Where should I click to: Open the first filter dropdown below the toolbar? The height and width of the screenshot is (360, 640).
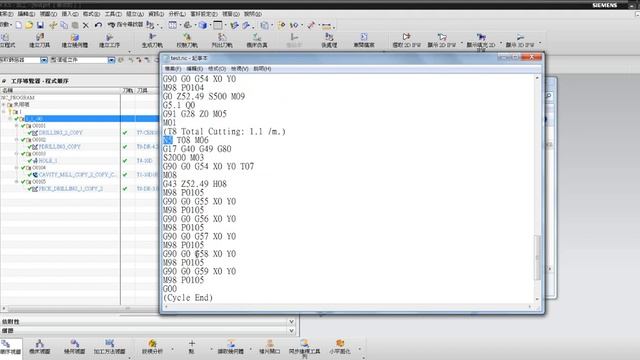pyautogui.click(x=44, y=60)
